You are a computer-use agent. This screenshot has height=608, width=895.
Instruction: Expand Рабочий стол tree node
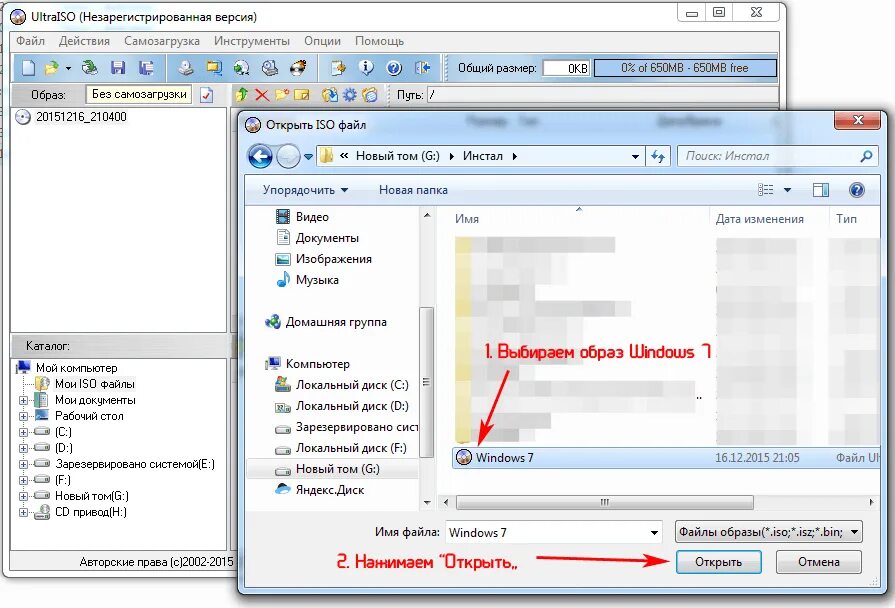(23, 416)
